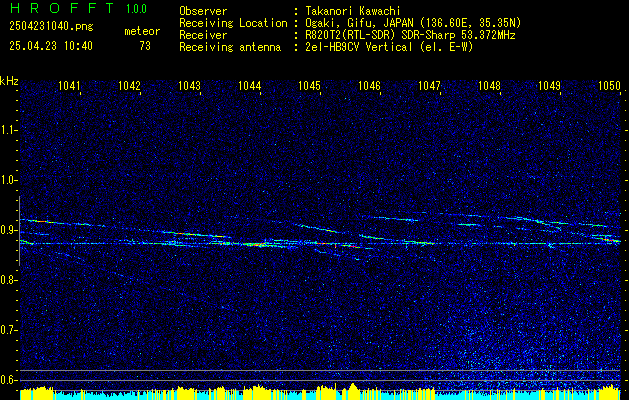Click observer name Takanori Kawachi
Screen dimensions: 629x400
point(352,11)
